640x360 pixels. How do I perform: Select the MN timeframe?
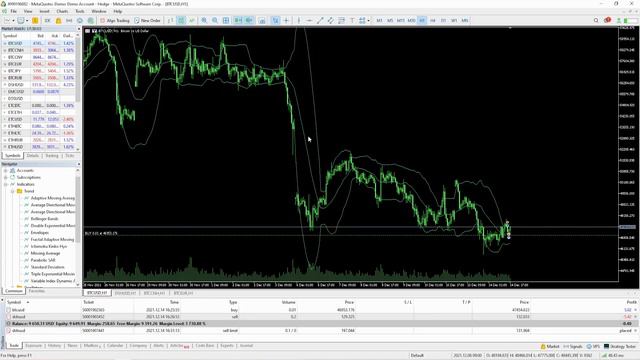click(x=464, y=20)
